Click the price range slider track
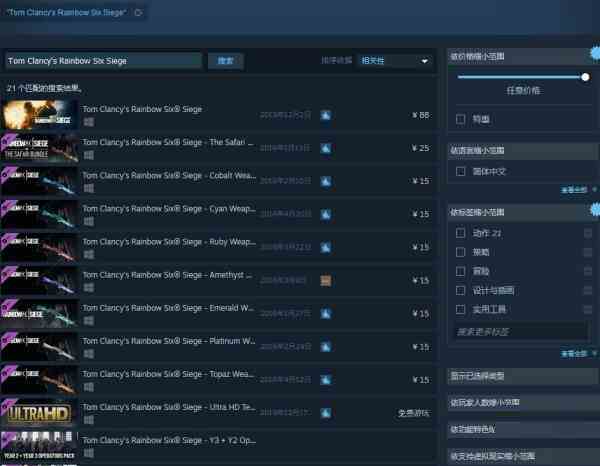The image size is (600, 466). click(x=519, y=77)
